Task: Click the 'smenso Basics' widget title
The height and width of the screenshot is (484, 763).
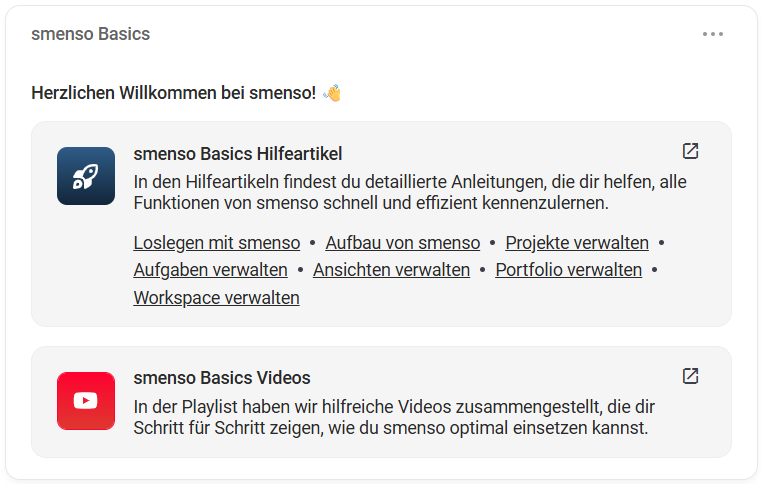Action: point(90,34)
